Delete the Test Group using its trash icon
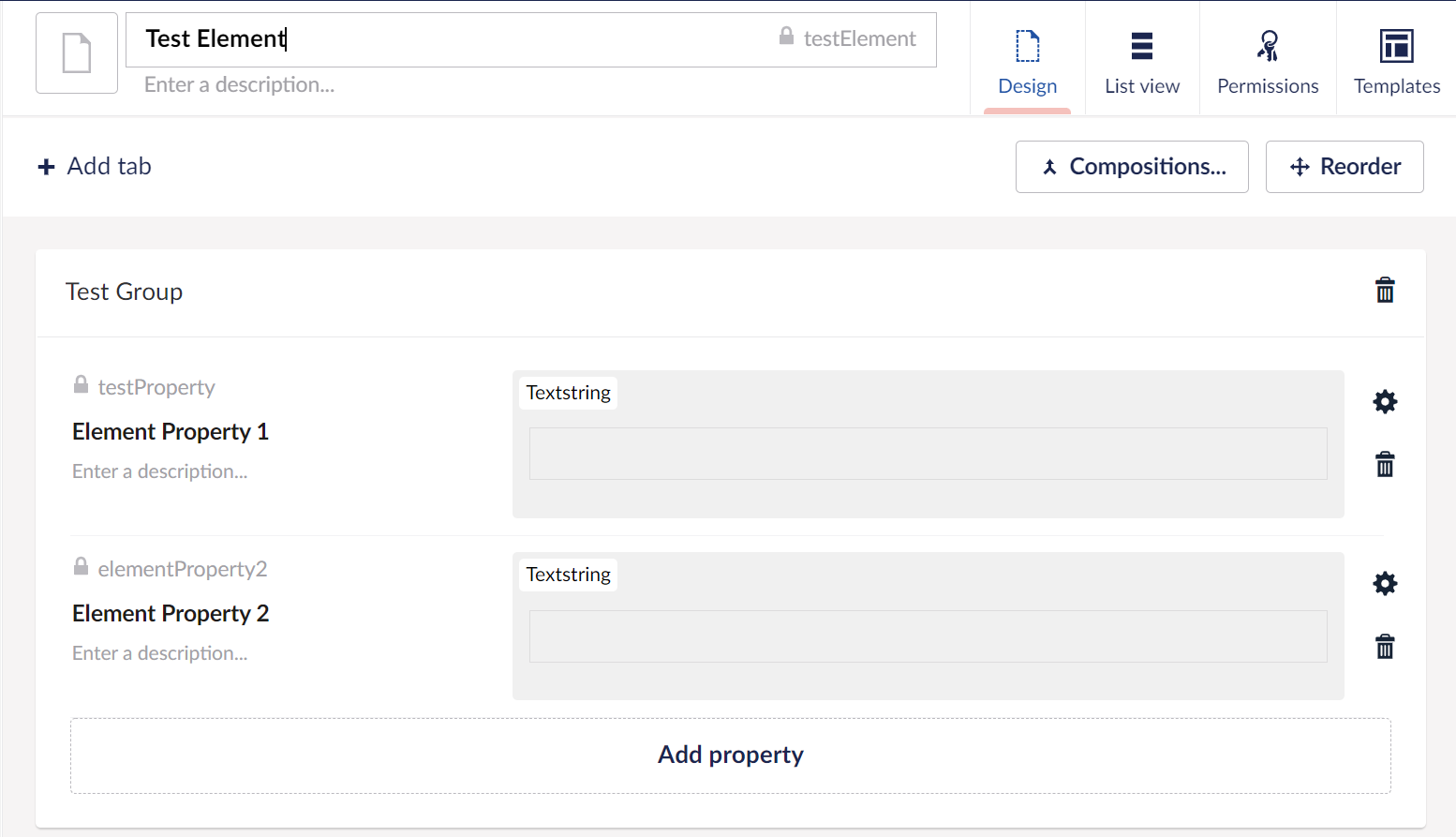The width and height of the screenshot is (1456, 837). coord(1385,291)
